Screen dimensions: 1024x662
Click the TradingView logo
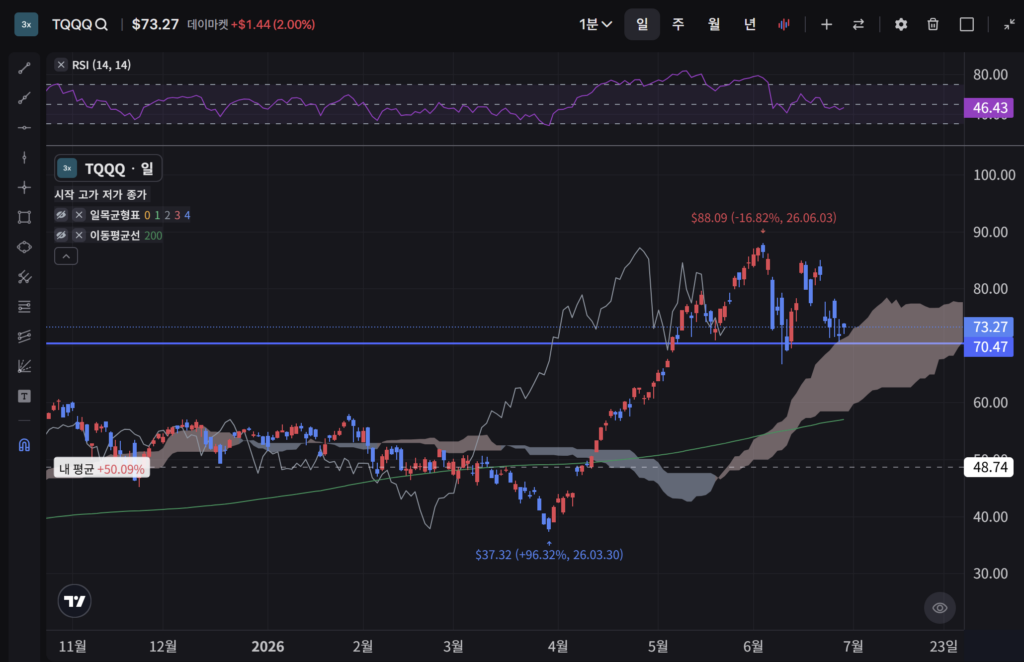coord(74,601)
